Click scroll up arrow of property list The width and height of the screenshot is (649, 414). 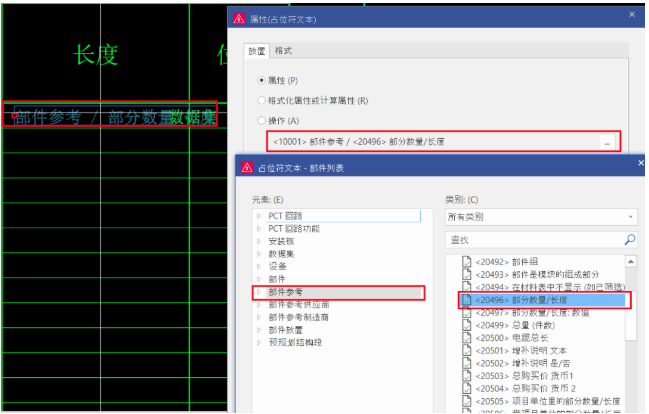click(630, 262)
